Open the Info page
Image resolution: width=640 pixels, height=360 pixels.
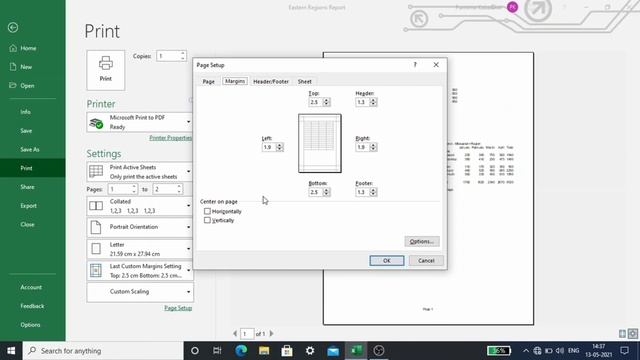[x=25, y=112]
